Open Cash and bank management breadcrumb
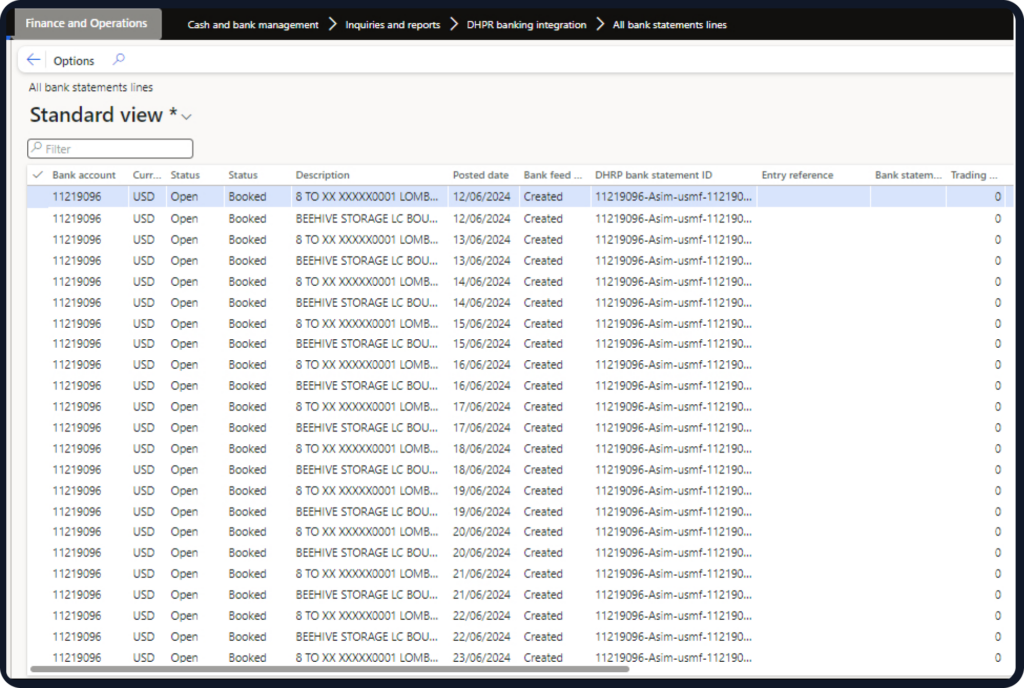This screenshot has width=1024, height=688. click(253, 25)
